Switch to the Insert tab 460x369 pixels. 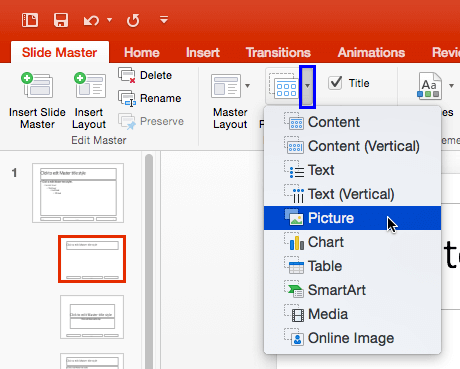(203, 52)
